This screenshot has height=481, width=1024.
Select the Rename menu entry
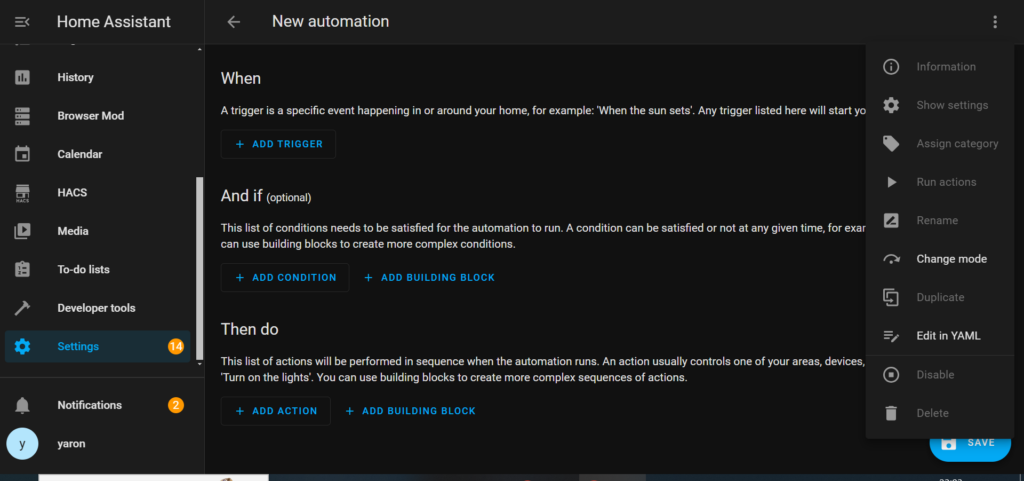[940, 221]
